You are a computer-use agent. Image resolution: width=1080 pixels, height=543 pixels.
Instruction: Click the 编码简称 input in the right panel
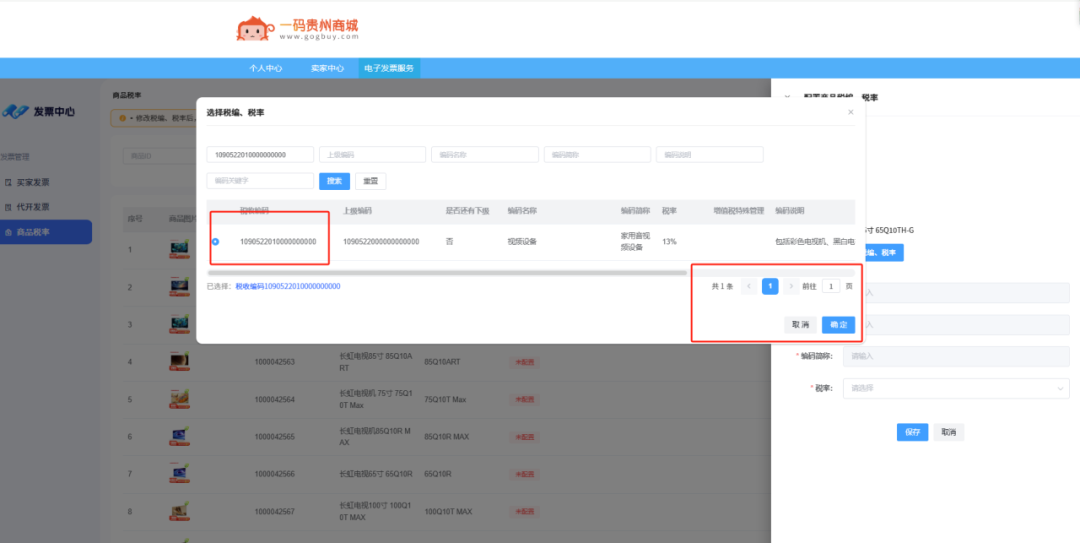point(956,356)
